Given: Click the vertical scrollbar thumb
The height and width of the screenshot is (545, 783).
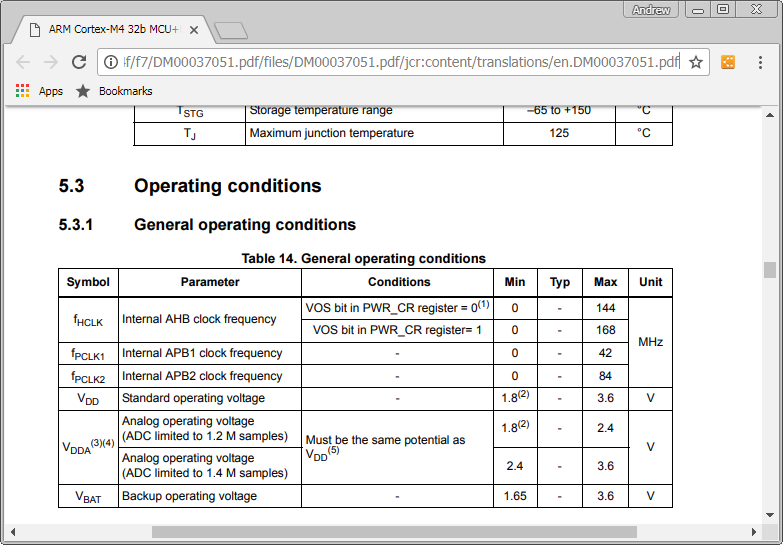Looking at the screenshot, I should pos(770,270).
